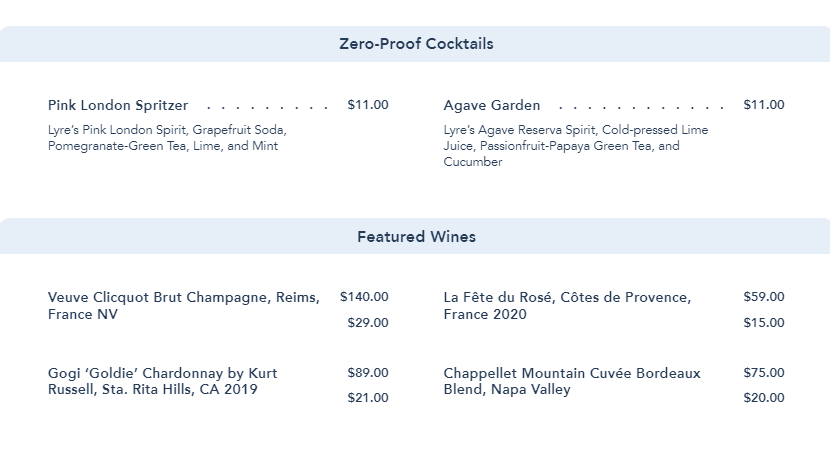This screenshot has width=830, height=461.
Task: Click the $59.00 La Fête du Rosé price
Action: click(764, 297)
